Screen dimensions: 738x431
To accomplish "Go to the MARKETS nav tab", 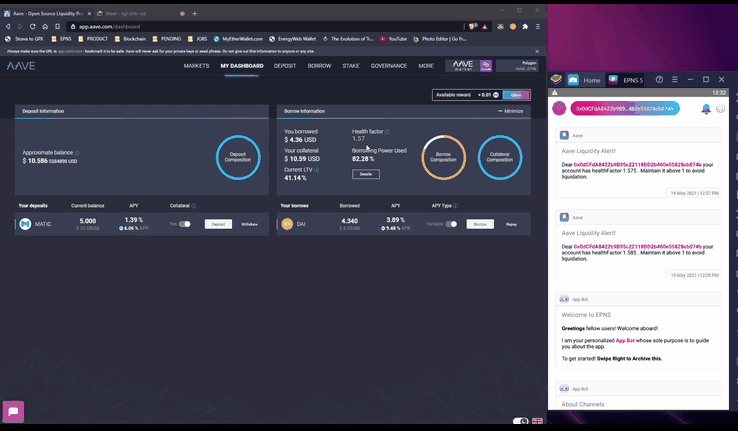I will point(197,66).
